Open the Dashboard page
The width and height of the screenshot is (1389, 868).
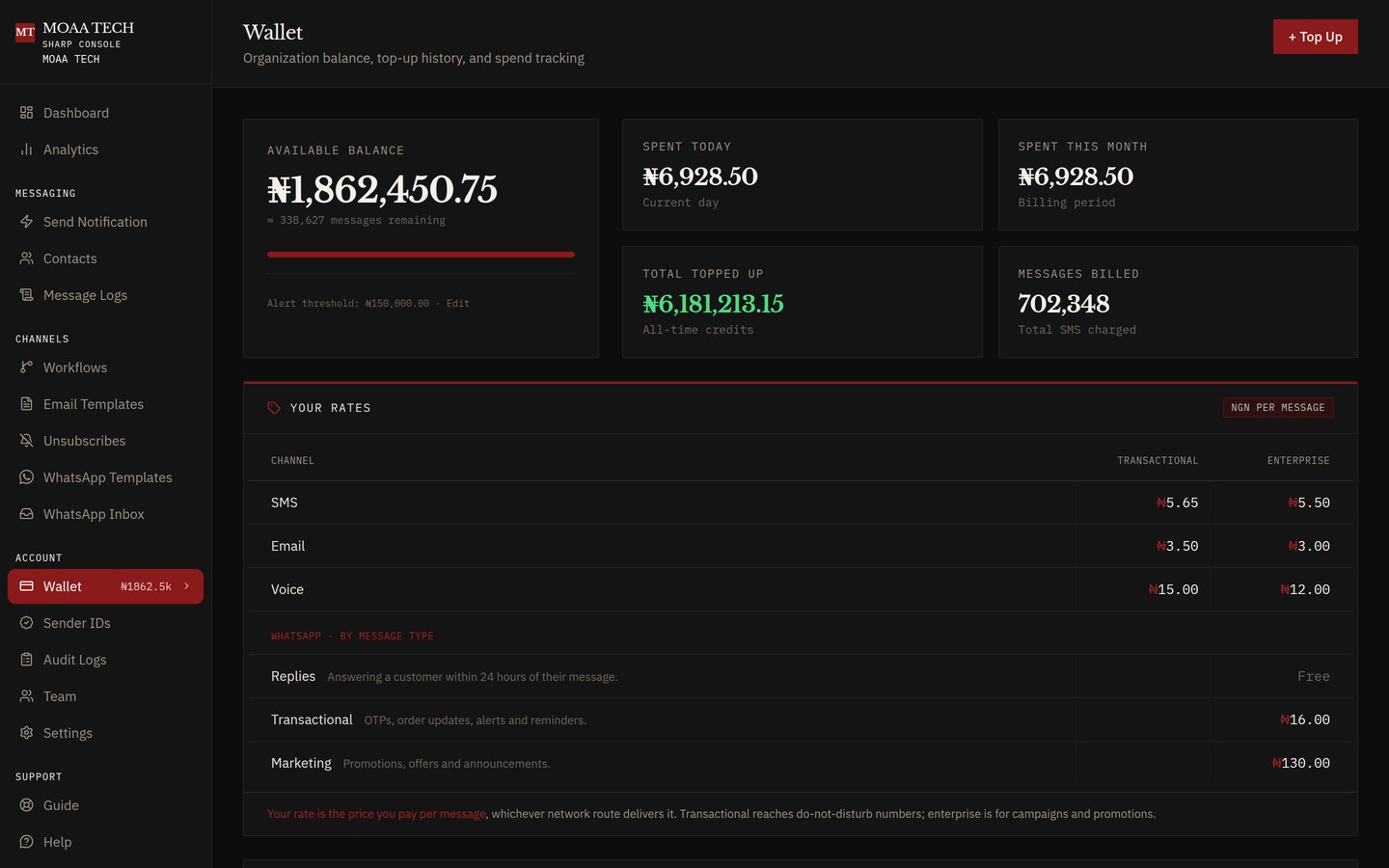coord(105,113)
